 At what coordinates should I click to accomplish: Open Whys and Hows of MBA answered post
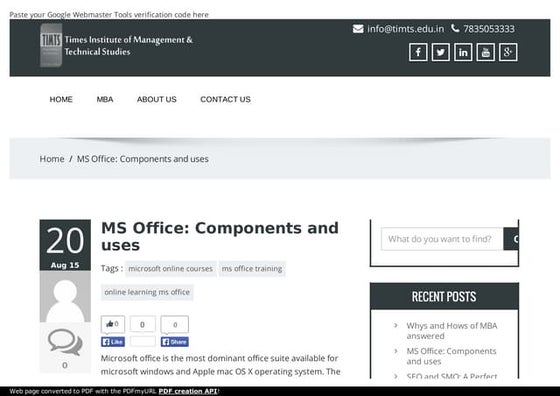452,331
